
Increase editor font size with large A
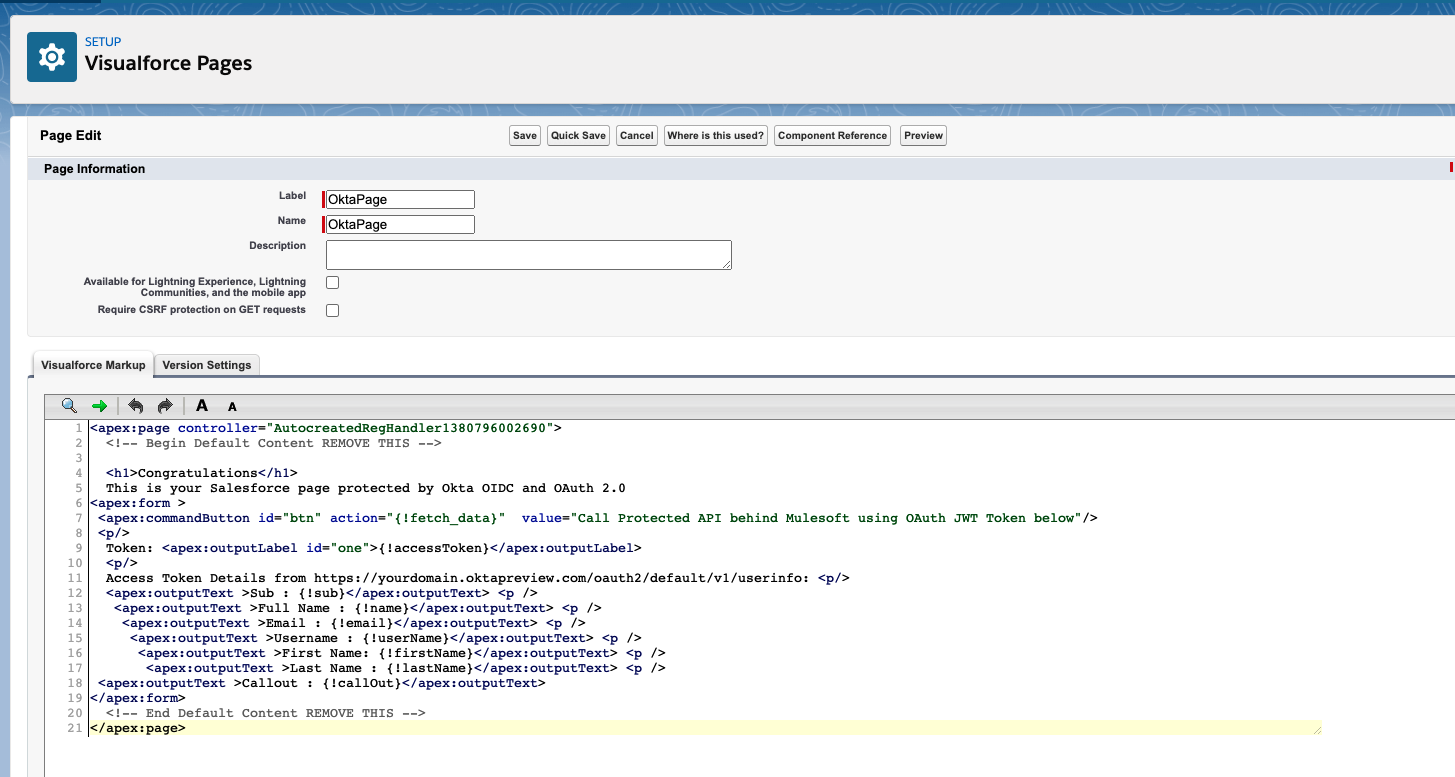202,406
